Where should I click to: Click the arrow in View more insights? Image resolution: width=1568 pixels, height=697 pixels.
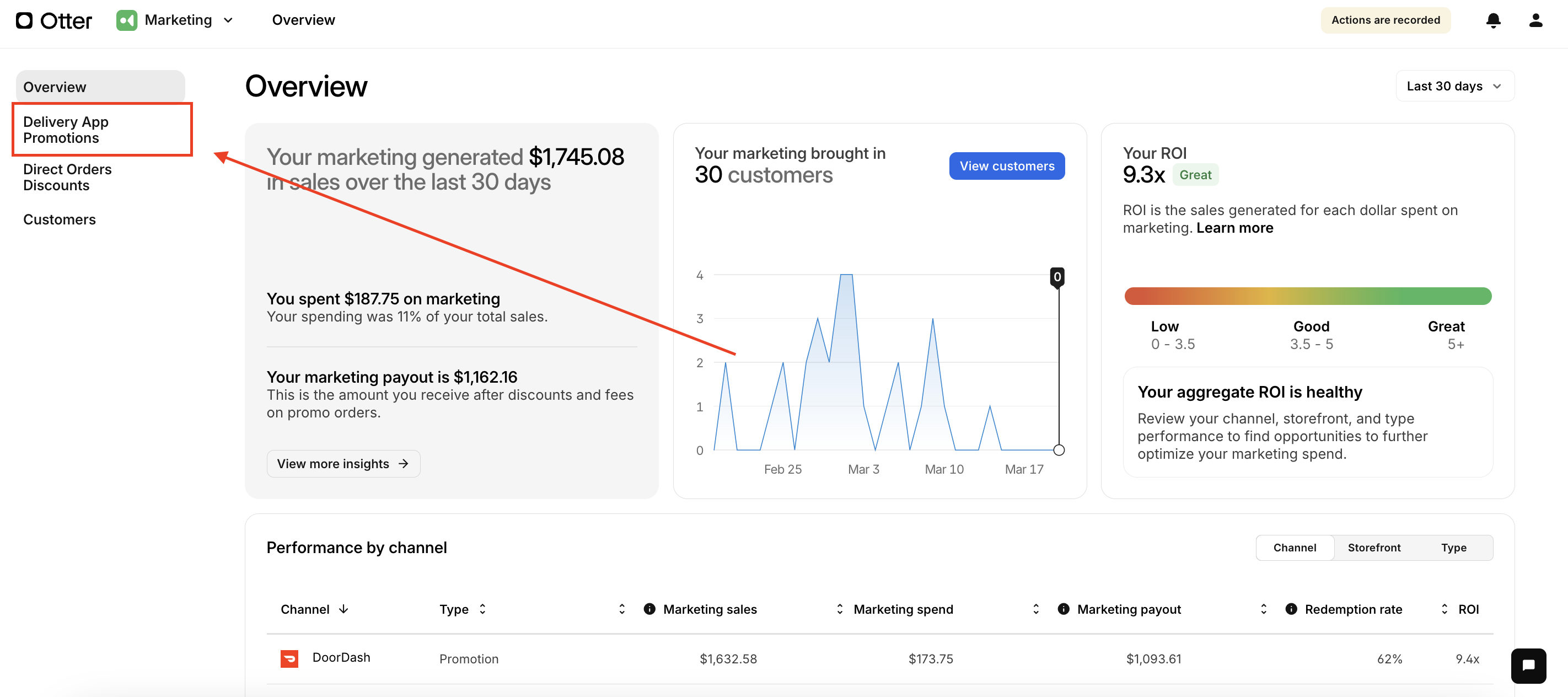tap(403, 464)
